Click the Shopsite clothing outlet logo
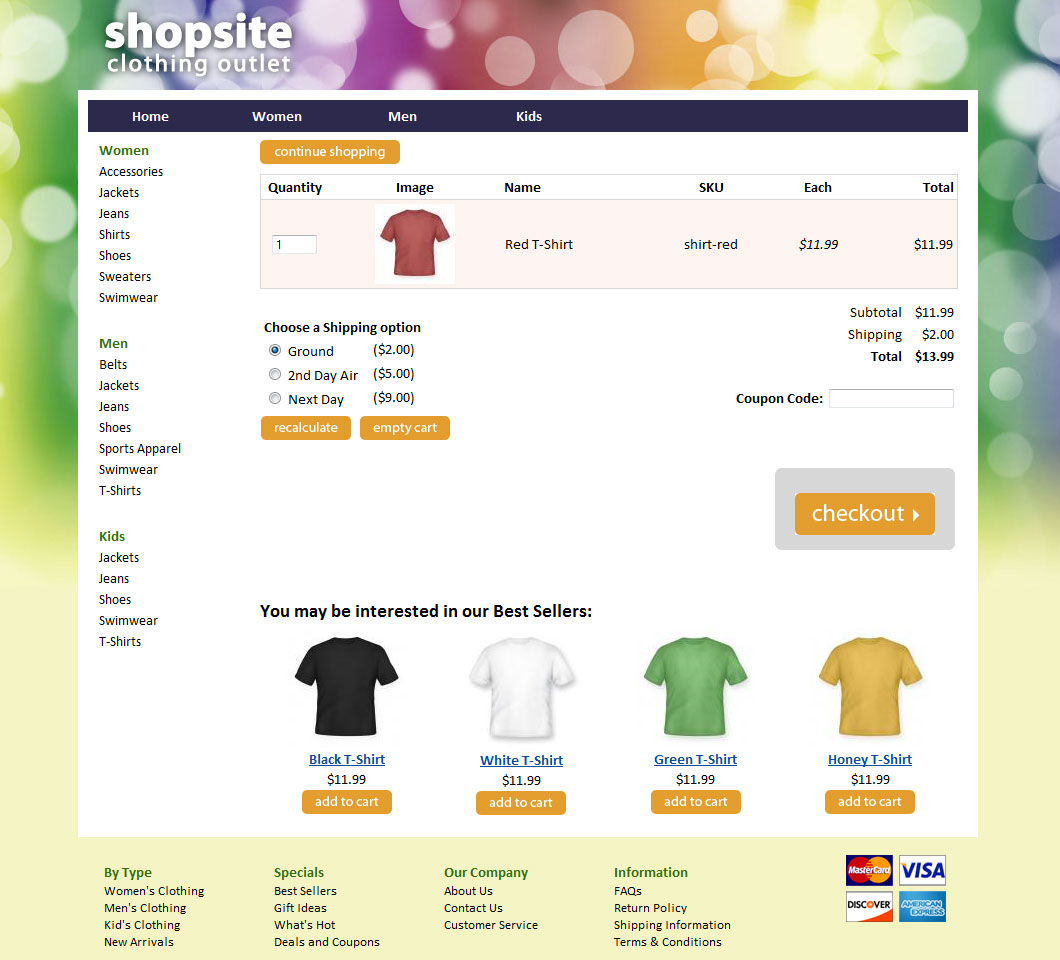1060x960 pixels. pos(198,43)
